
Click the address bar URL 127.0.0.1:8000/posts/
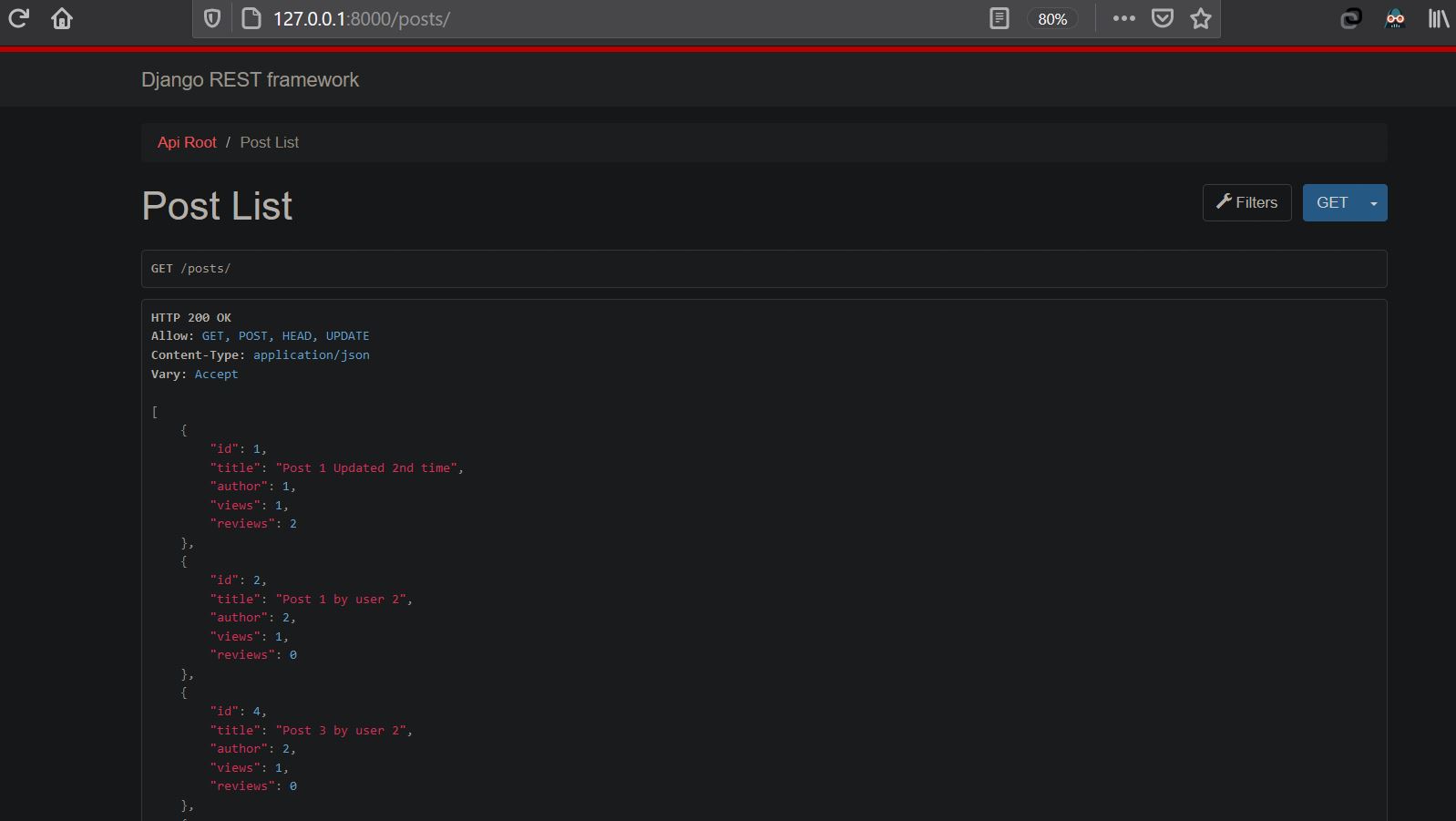tap(362, 19)
